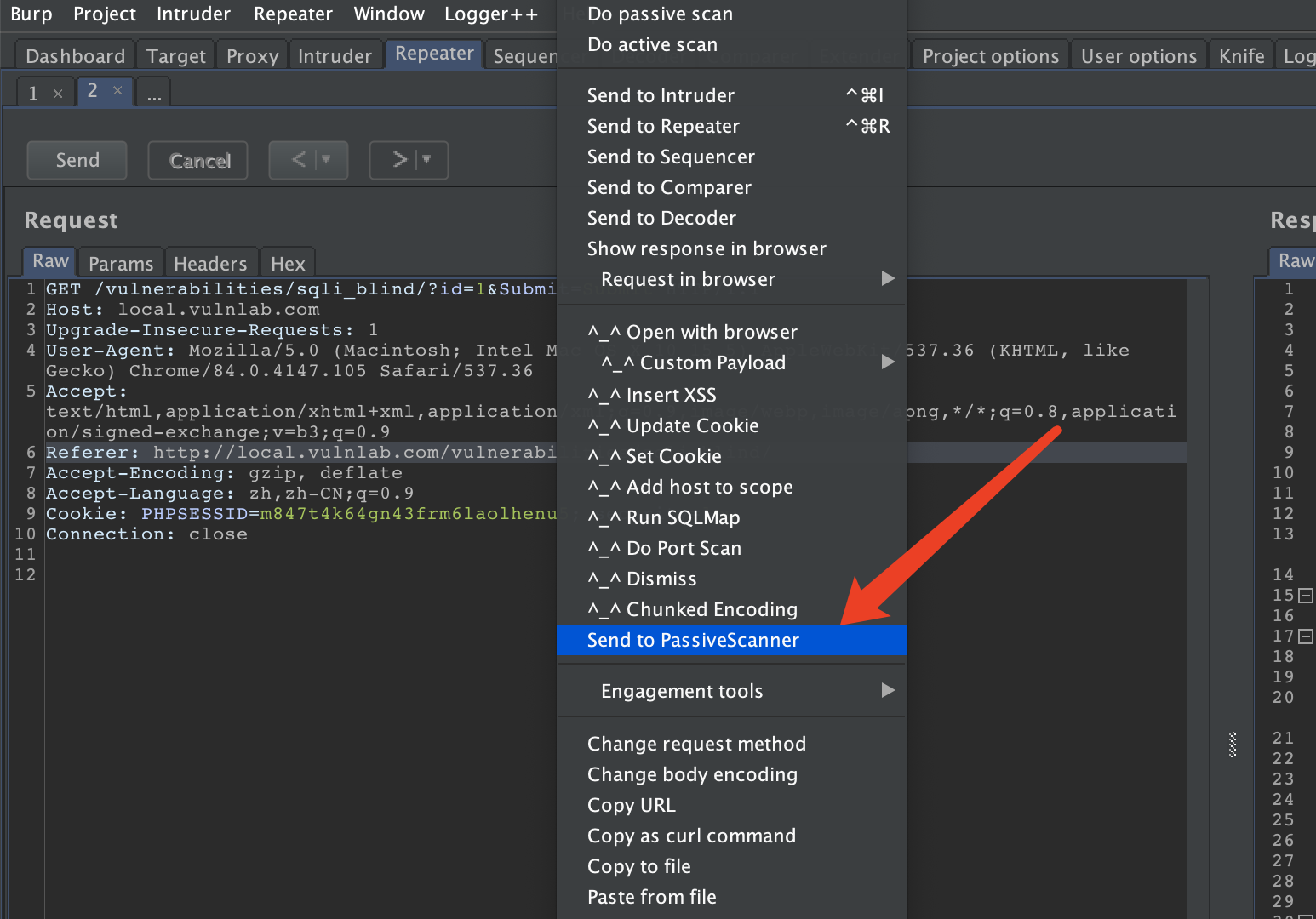Choose Copy URL
The image size is (1316, 919).
coord(732,805)
